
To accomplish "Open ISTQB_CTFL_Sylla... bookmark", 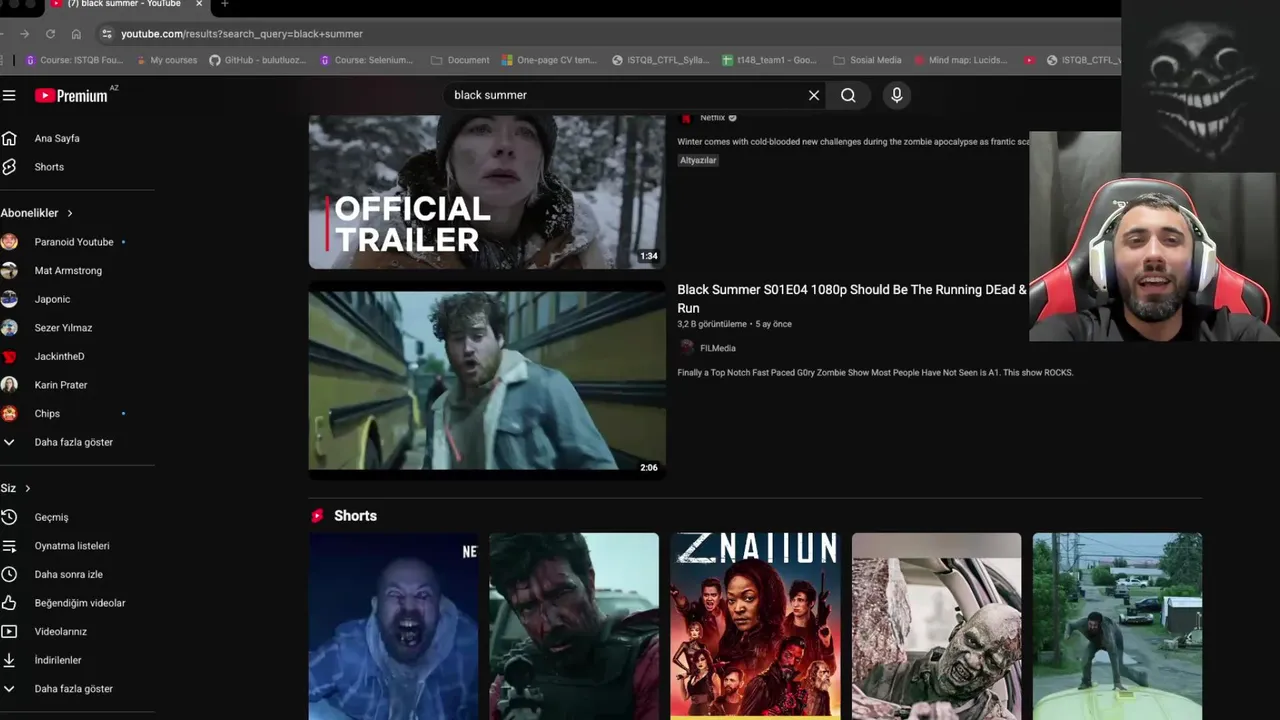I will (x=661, y=60).
